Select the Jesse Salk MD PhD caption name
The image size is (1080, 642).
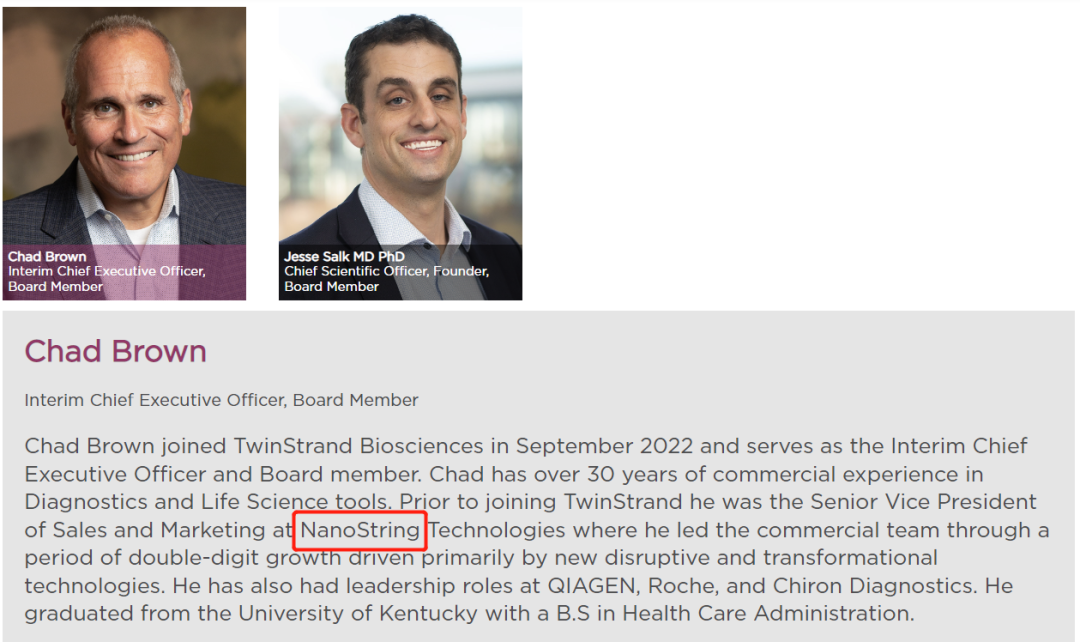coord(344,257)
